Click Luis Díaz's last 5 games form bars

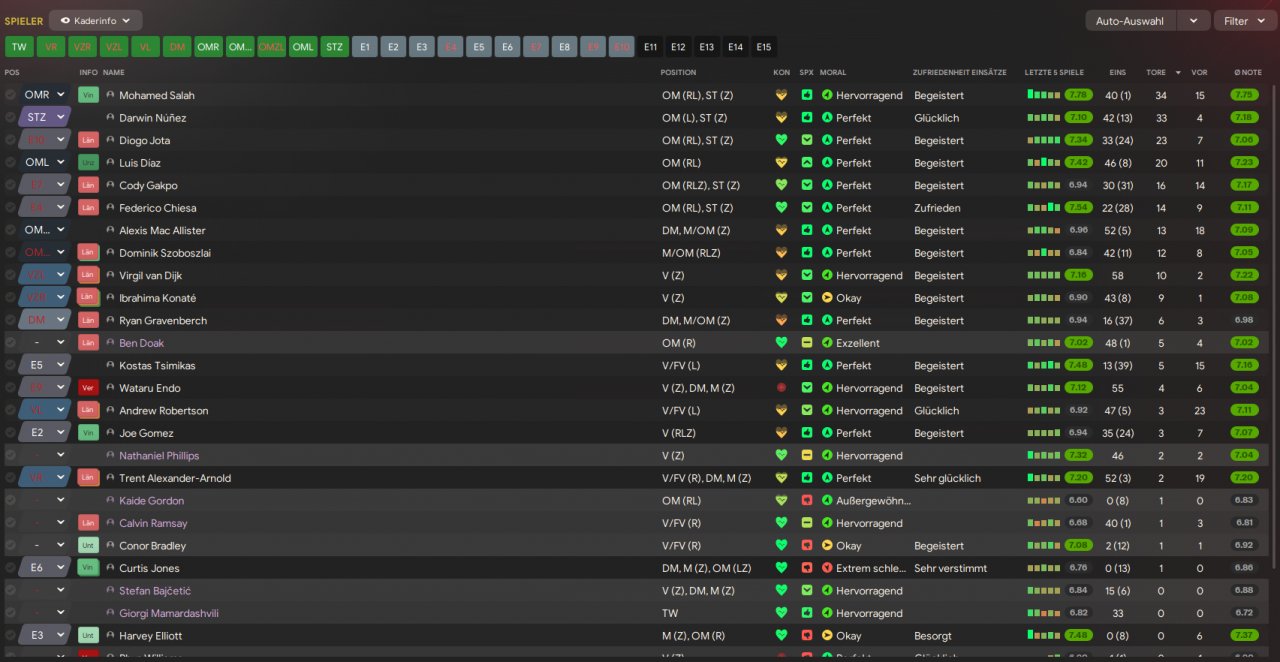point(1043,163)
